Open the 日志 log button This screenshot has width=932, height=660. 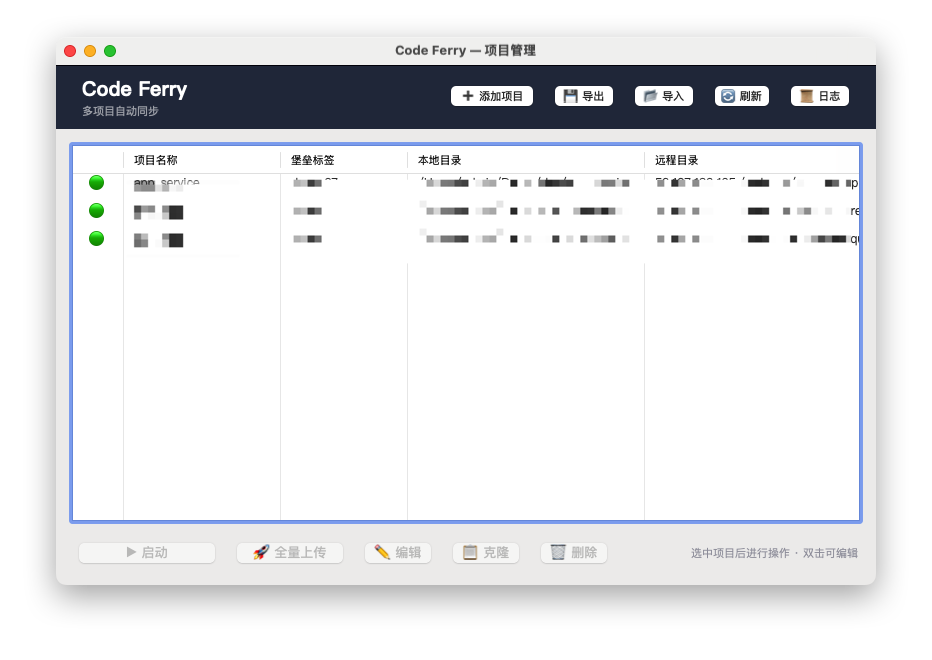point(820,96)
